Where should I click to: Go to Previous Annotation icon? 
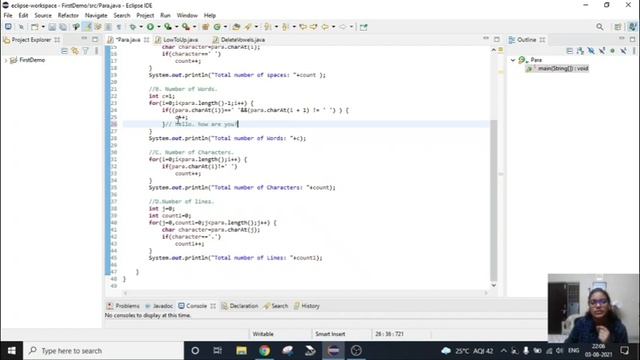click(285, 27)
